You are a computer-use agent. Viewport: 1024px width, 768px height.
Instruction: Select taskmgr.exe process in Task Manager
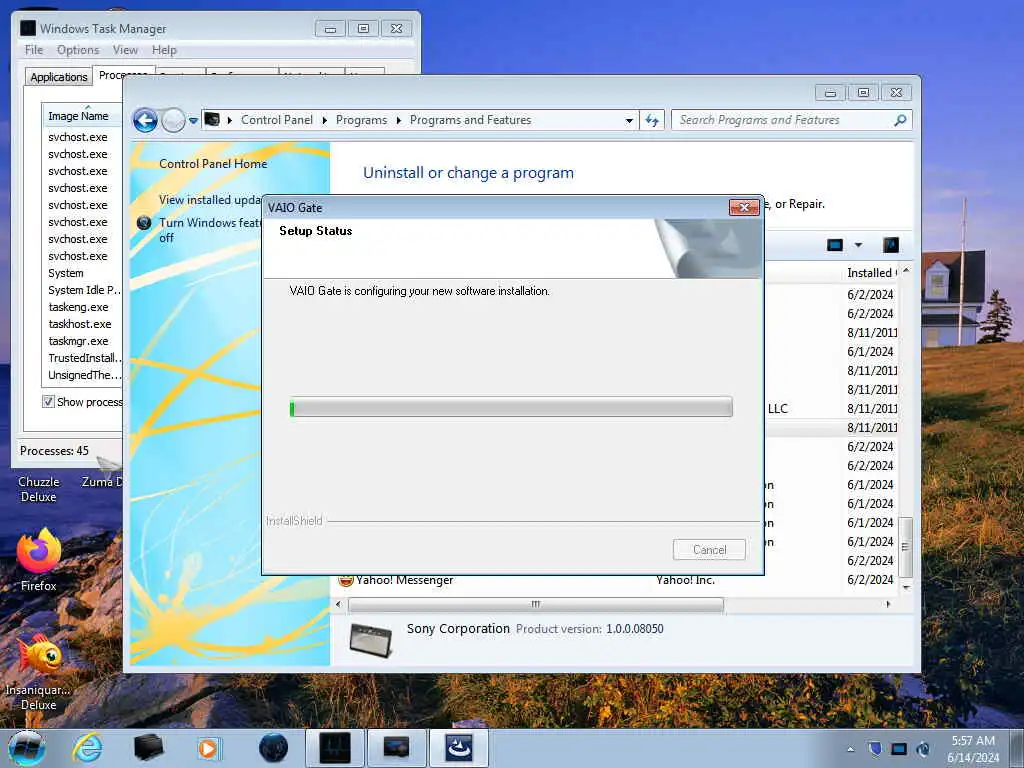click(78, 341)
